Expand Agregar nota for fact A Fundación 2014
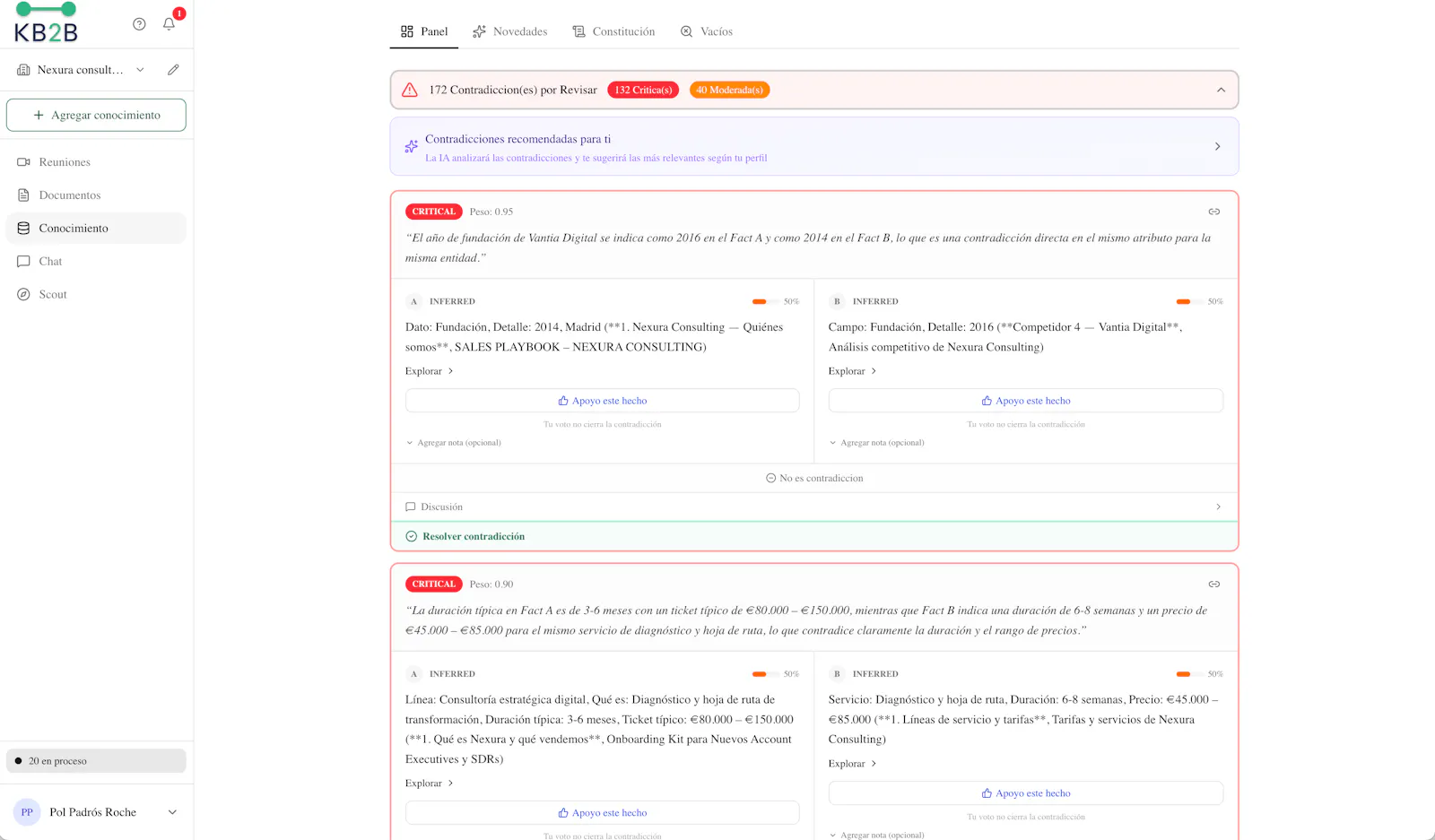This screenshot has width=1435, height=840. [453, 443]
